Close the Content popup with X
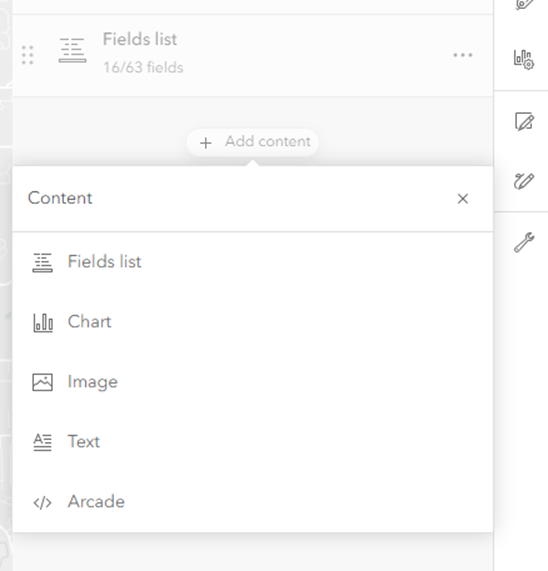The height and width of the screenshot is (571, 548). (463, 199)
